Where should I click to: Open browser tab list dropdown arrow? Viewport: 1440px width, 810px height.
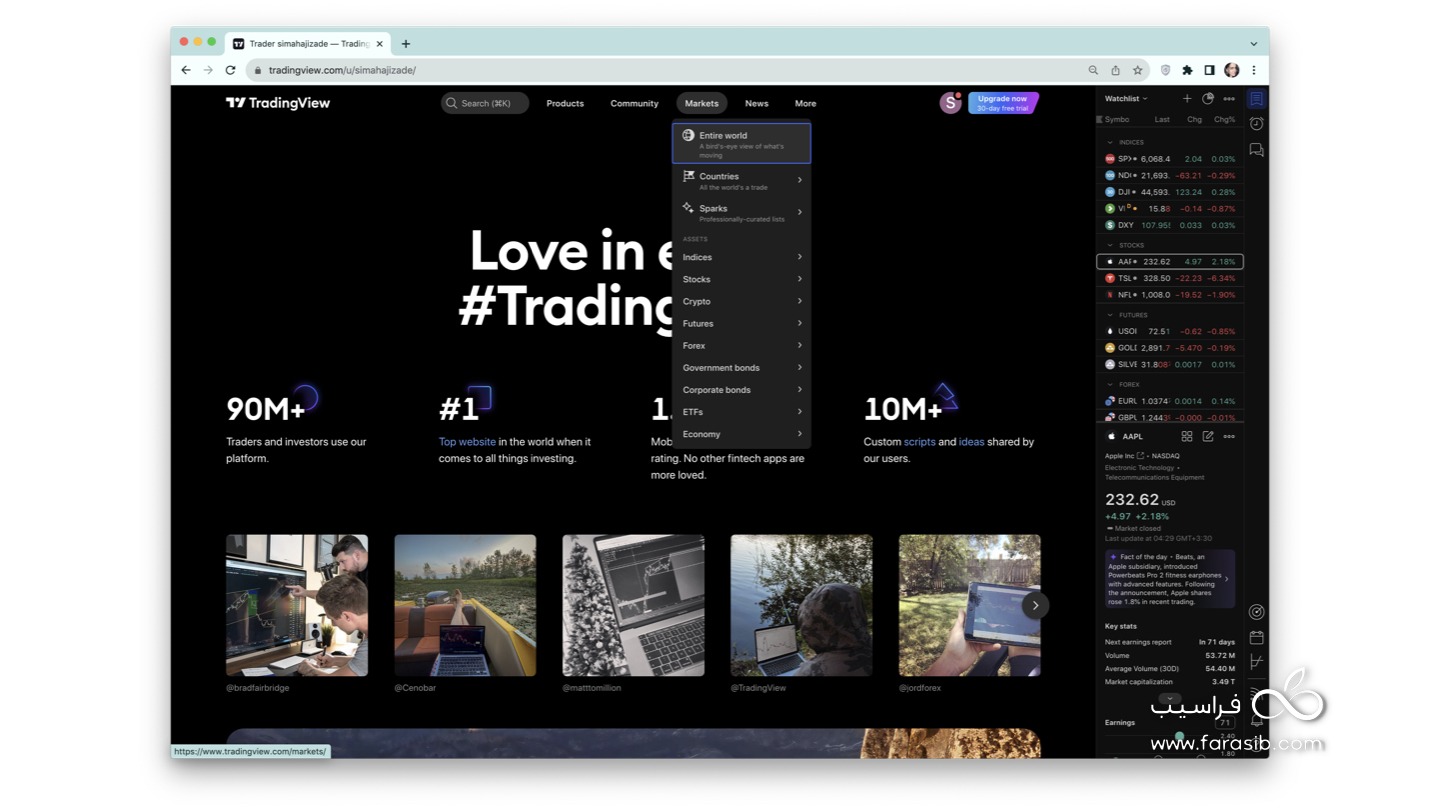(1254, 44)
